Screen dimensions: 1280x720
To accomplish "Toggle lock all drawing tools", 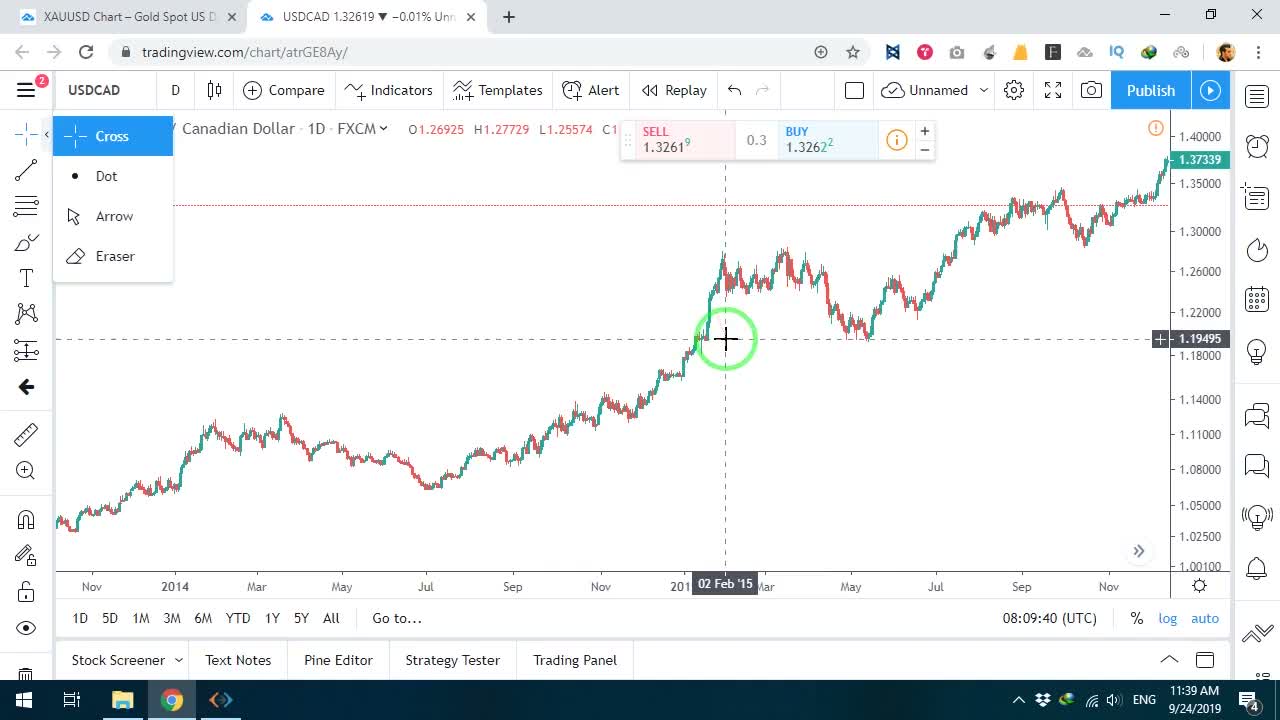I will (x=26, y=592).
